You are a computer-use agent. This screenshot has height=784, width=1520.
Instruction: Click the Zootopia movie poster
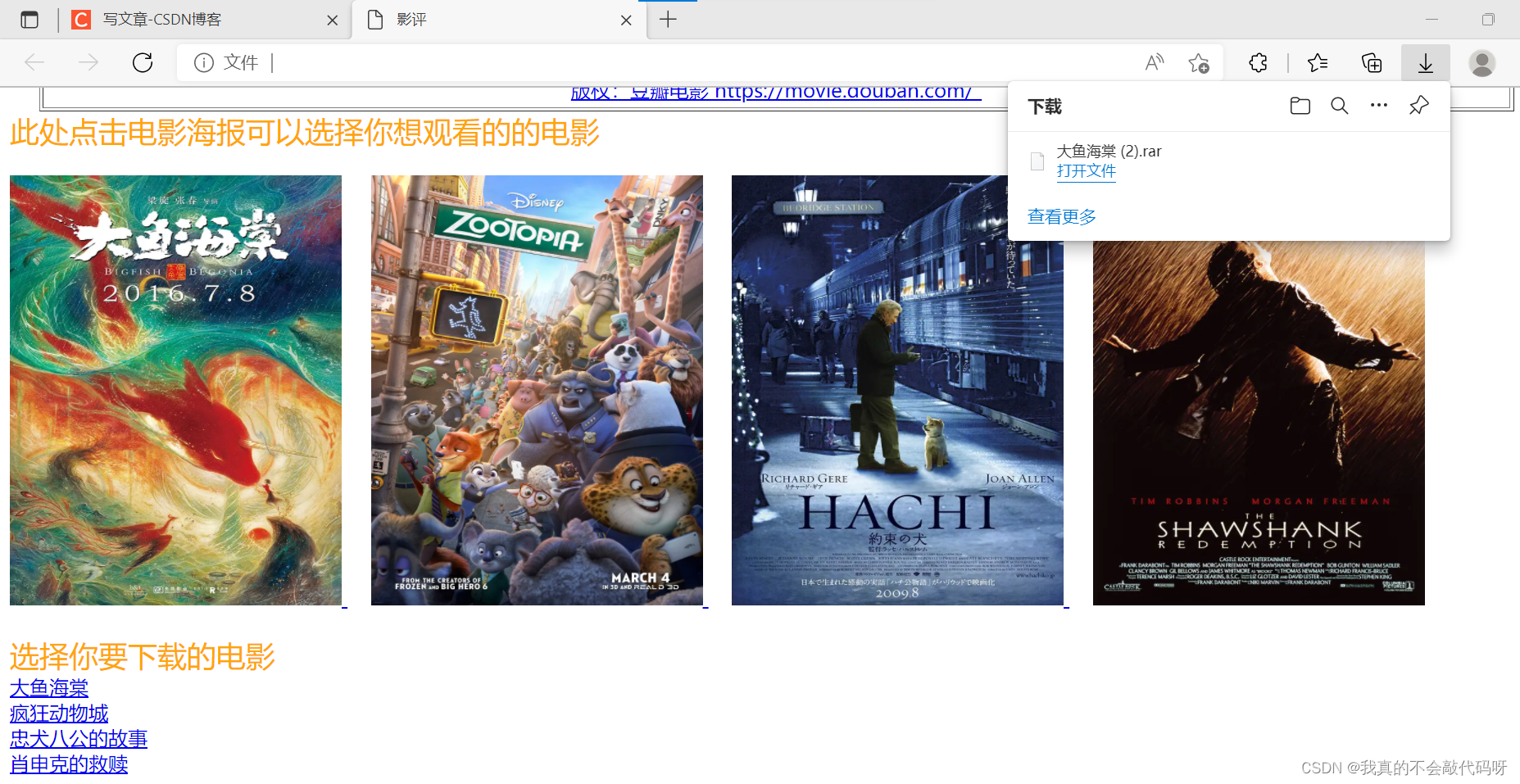(537, 390)
